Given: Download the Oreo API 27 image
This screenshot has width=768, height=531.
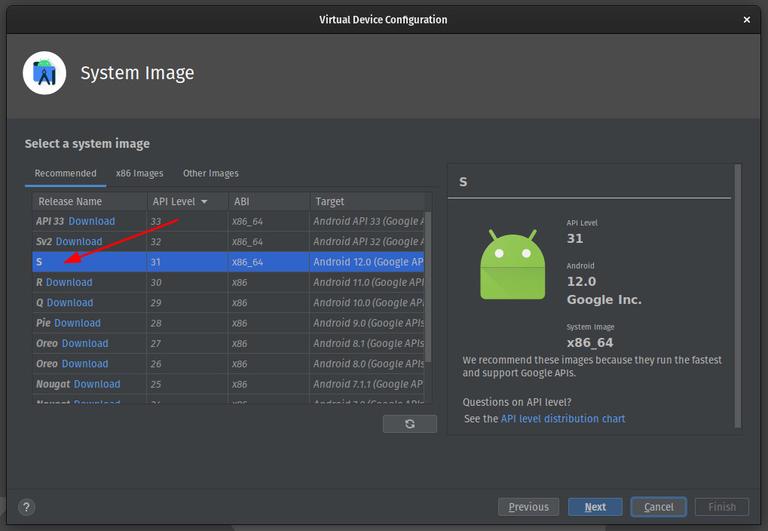Looking at the screenshot, I should [x=85, y=343].
